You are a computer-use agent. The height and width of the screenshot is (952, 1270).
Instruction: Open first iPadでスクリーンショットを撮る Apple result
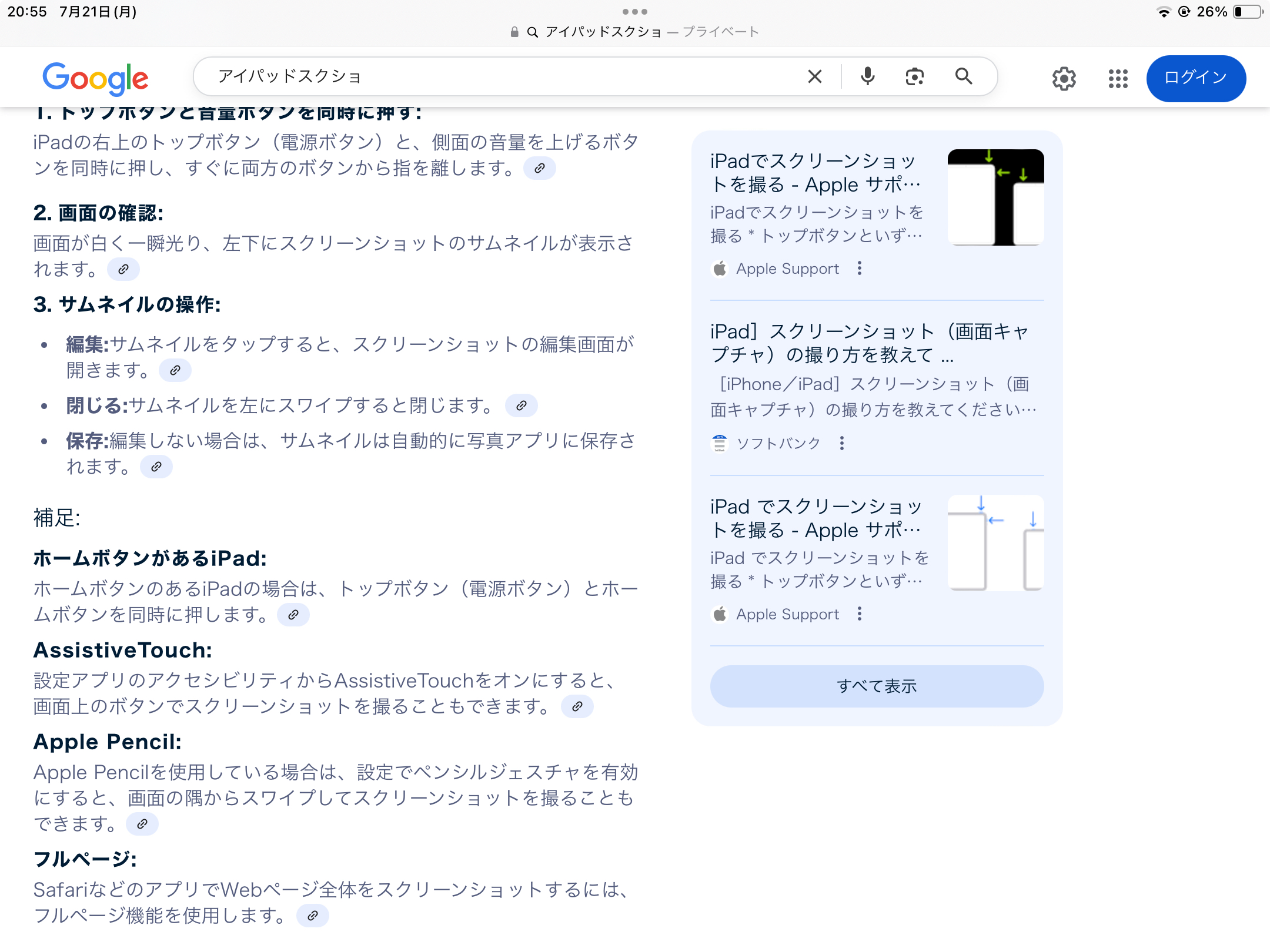click(815, 173)
